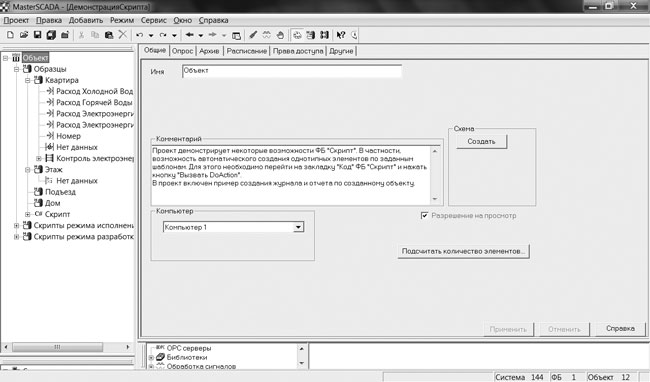Open the Режим menu
The height and width of the screenshot is (382, 650).
[x=122, y=20]
